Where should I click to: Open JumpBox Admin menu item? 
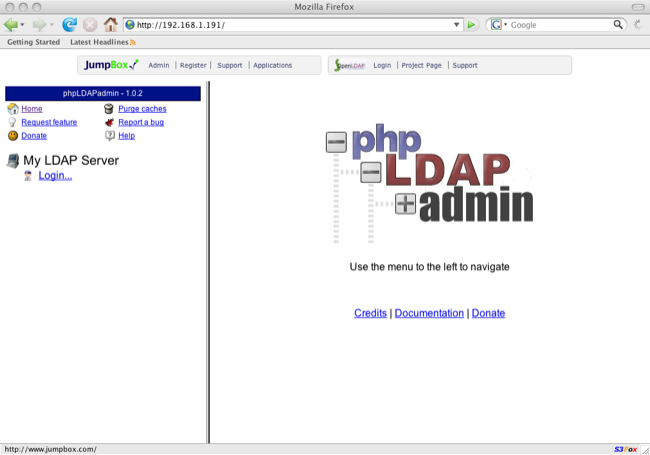point(159,65)
